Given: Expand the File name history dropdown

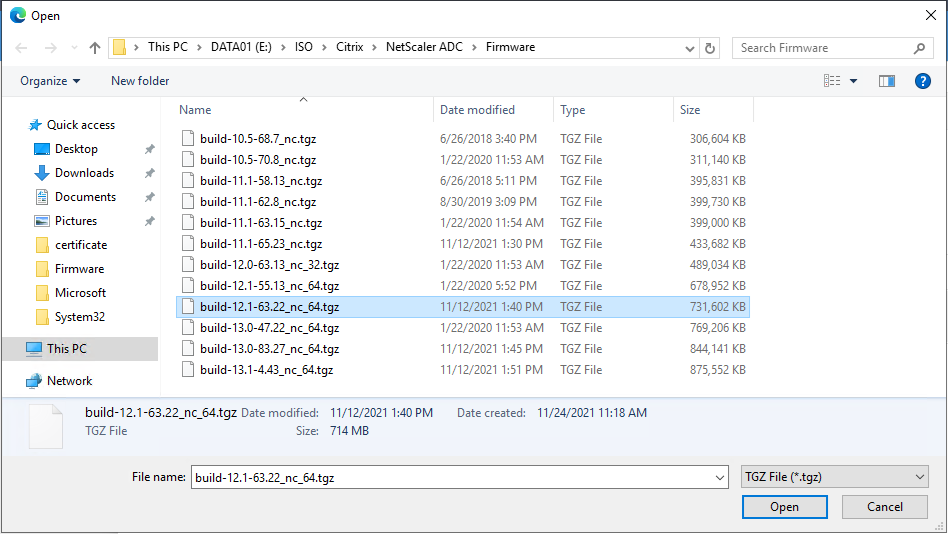Looking at the screenshot, I should coord(720,478).
